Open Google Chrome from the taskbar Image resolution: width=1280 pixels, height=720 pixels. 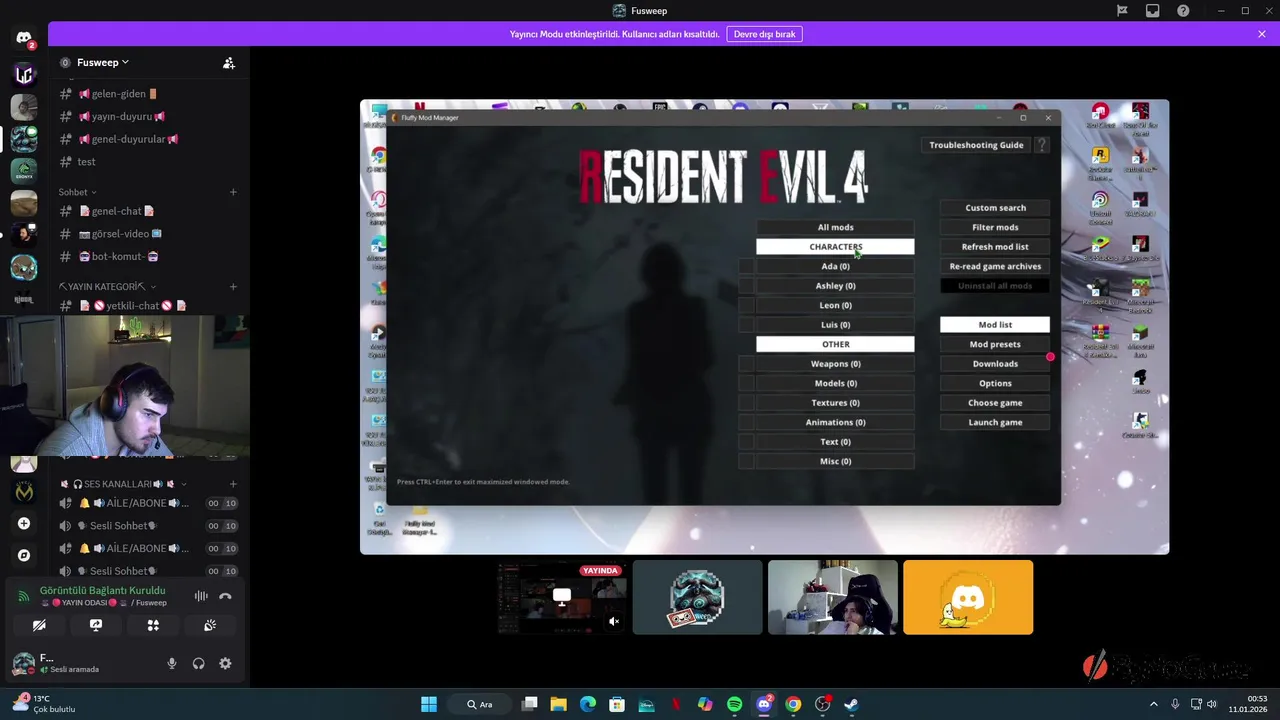(793, 704)
